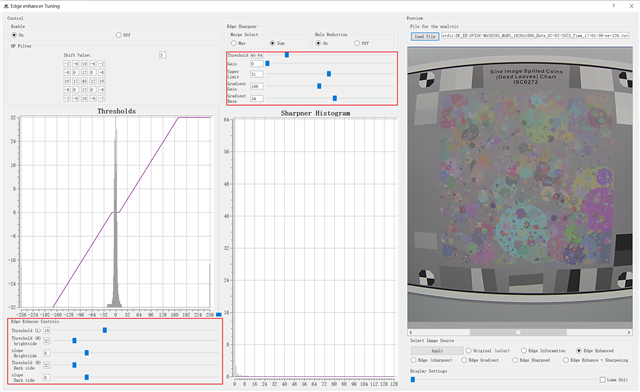Click the preview scrollbar right arrow
This screenshot has height=392, width=640.
tap(629, 332)
